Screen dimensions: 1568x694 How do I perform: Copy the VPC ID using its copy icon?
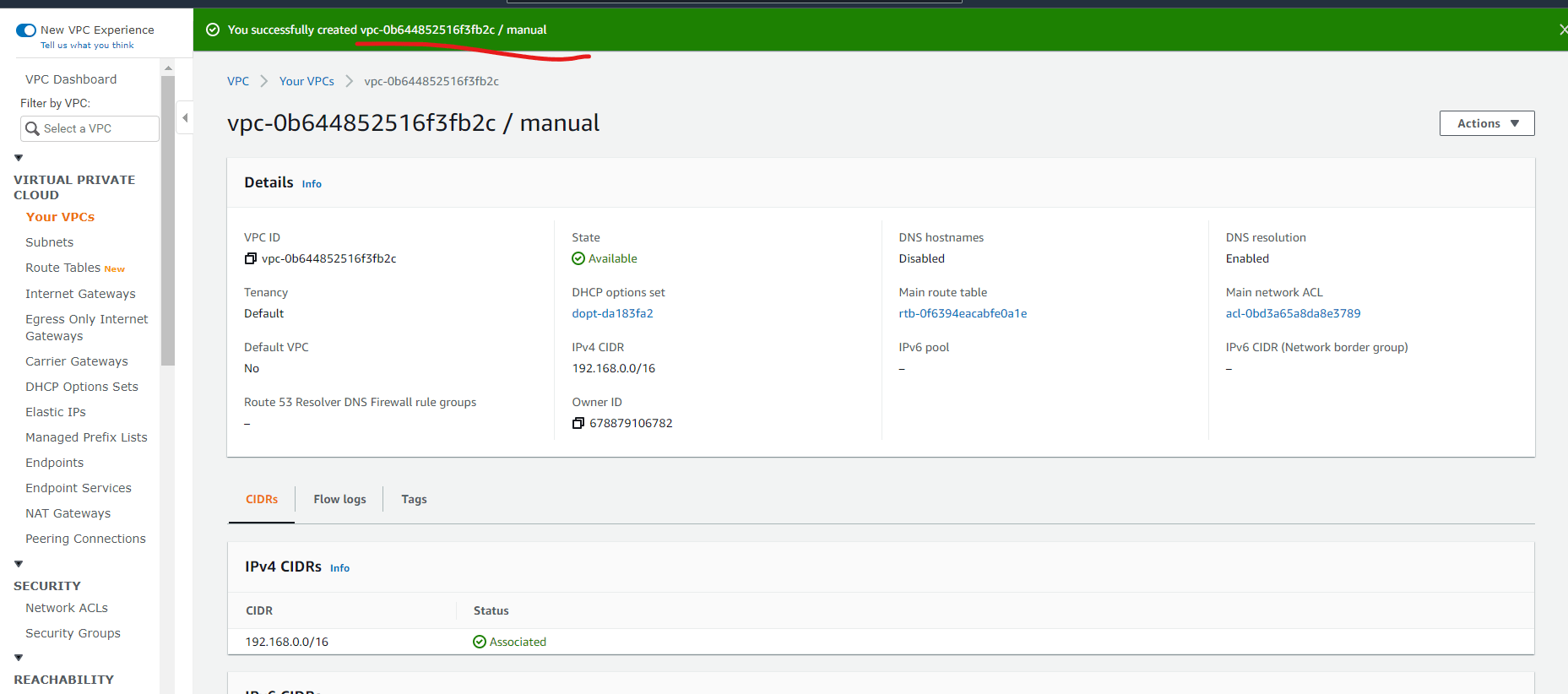coord(250,258)
